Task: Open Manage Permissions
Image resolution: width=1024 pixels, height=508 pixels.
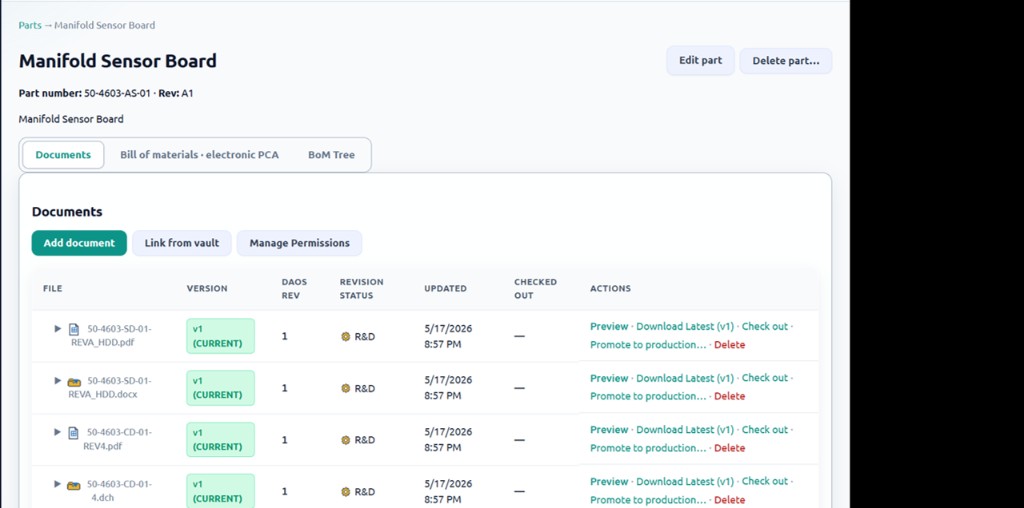Action: 300,243
